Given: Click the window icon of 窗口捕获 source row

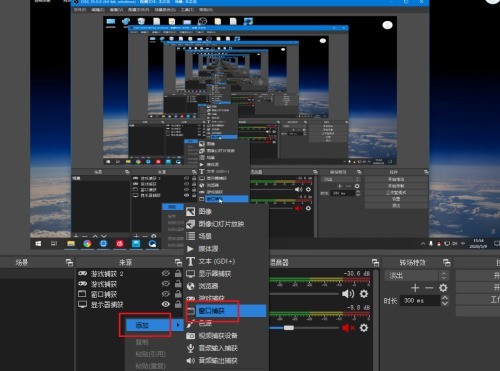Looking at the screenshot, I should 82,294.
